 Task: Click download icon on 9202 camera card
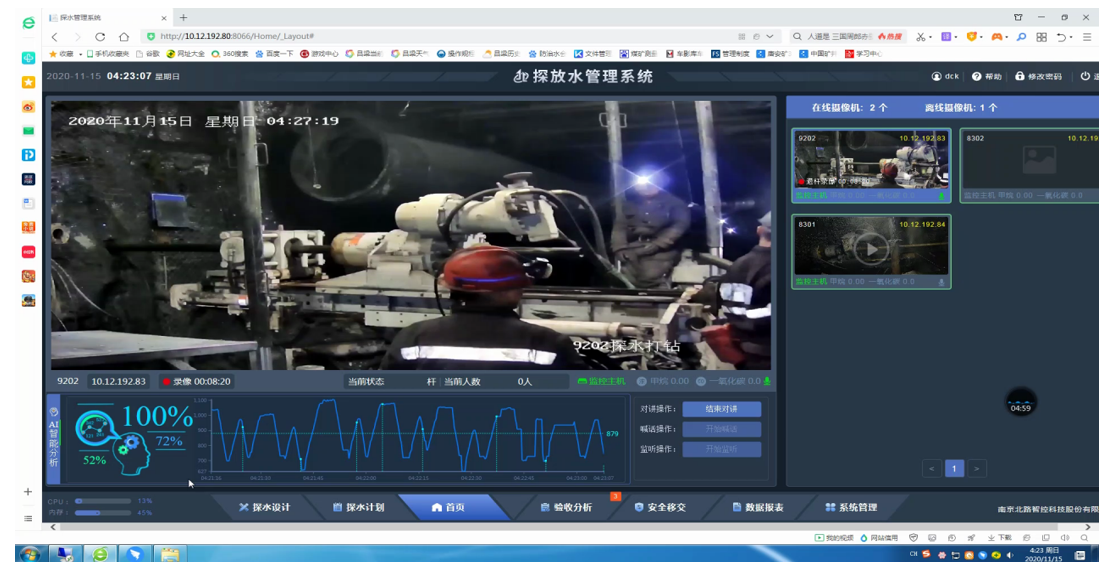(x=941, y=196)
